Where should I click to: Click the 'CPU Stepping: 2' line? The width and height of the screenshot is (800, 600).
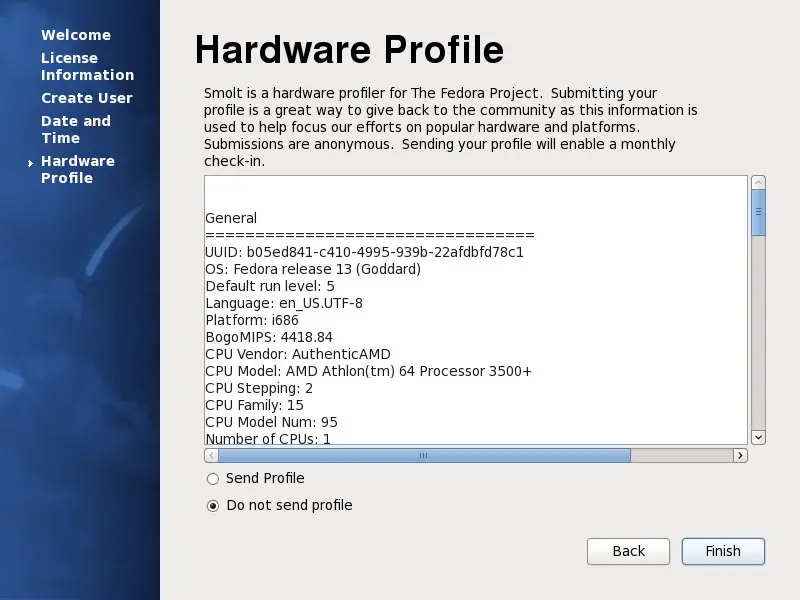click(259, 388)
